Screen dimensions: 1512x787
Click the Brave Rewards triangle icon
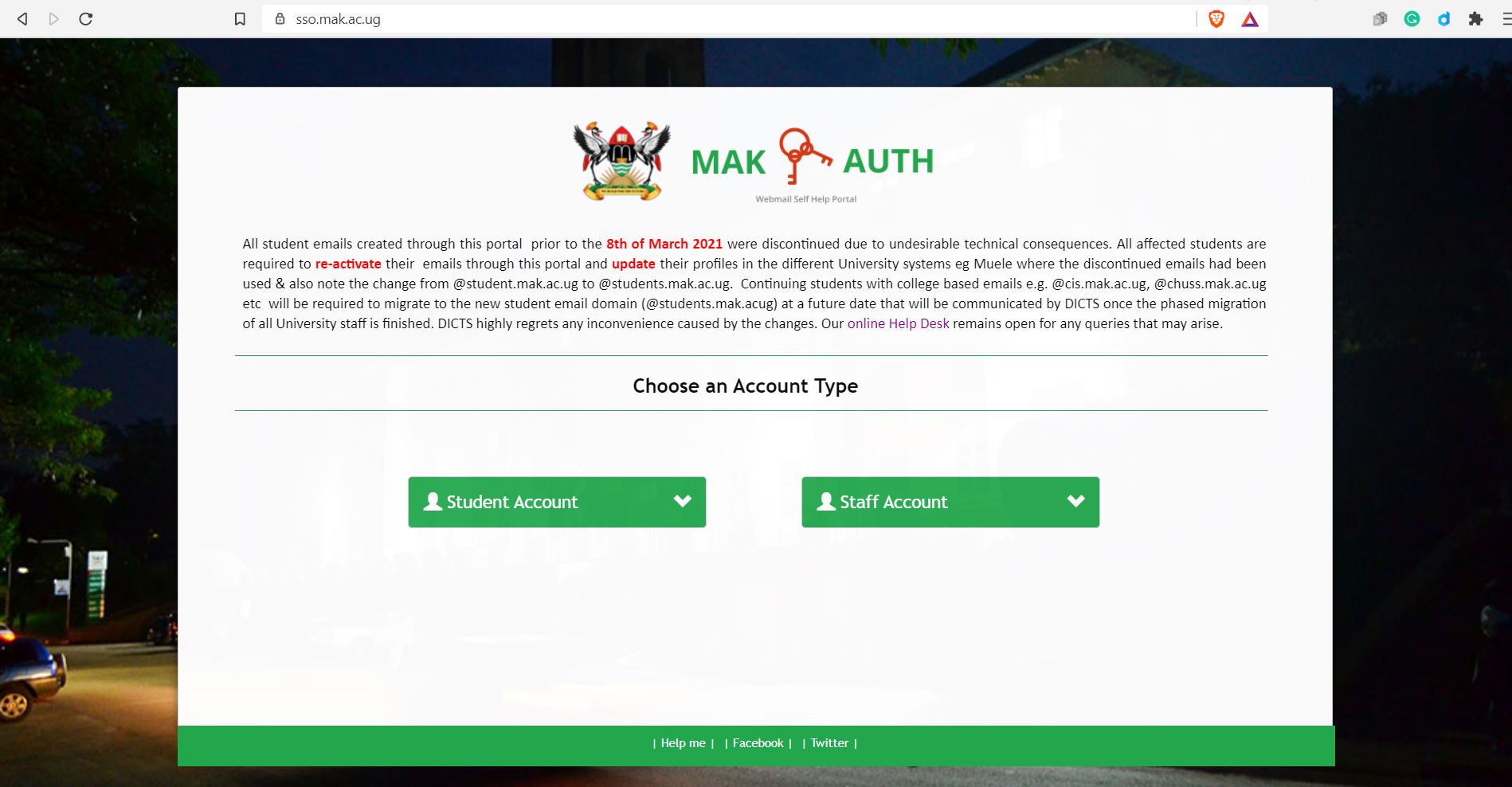pyautogui.click(x=1250, y=19)
